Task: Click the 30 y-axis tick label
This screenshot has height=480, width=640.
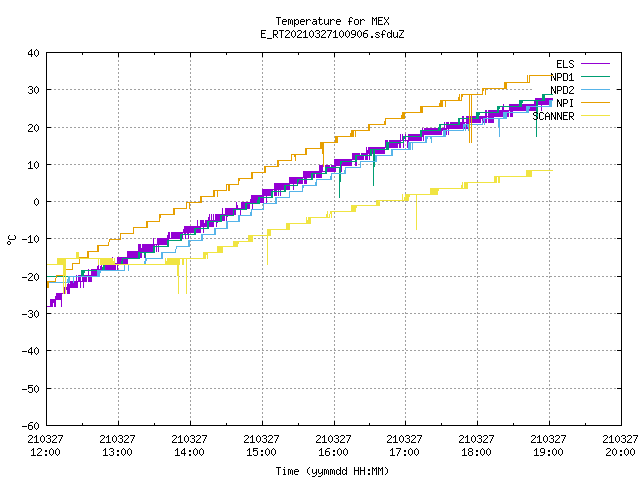Action: click(x=33, y=90)
